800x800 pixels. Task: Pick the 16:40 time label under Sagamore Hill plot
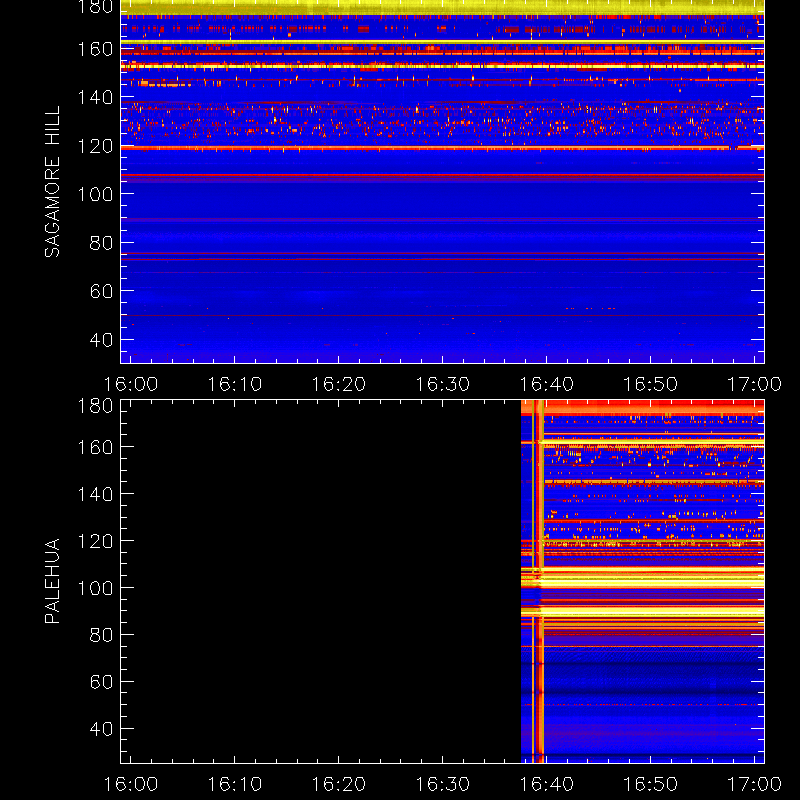click(x=546, y=384)
